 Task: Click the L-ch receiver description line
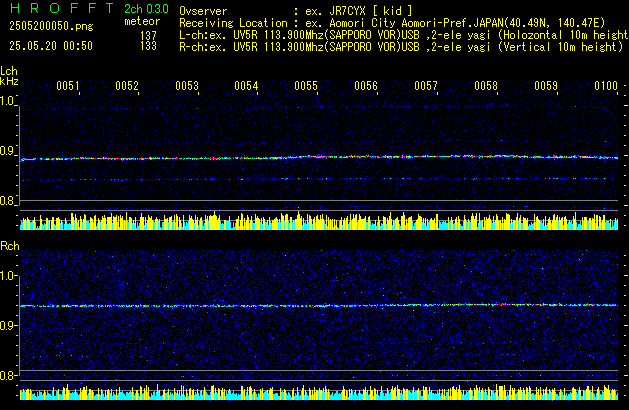click(404, 35)
